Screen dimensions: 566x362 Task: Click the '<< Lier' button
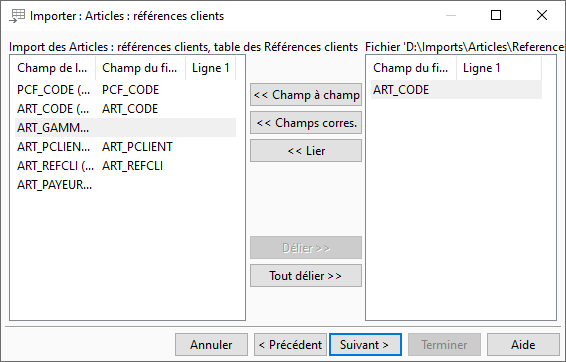click(x=306, y=151)
